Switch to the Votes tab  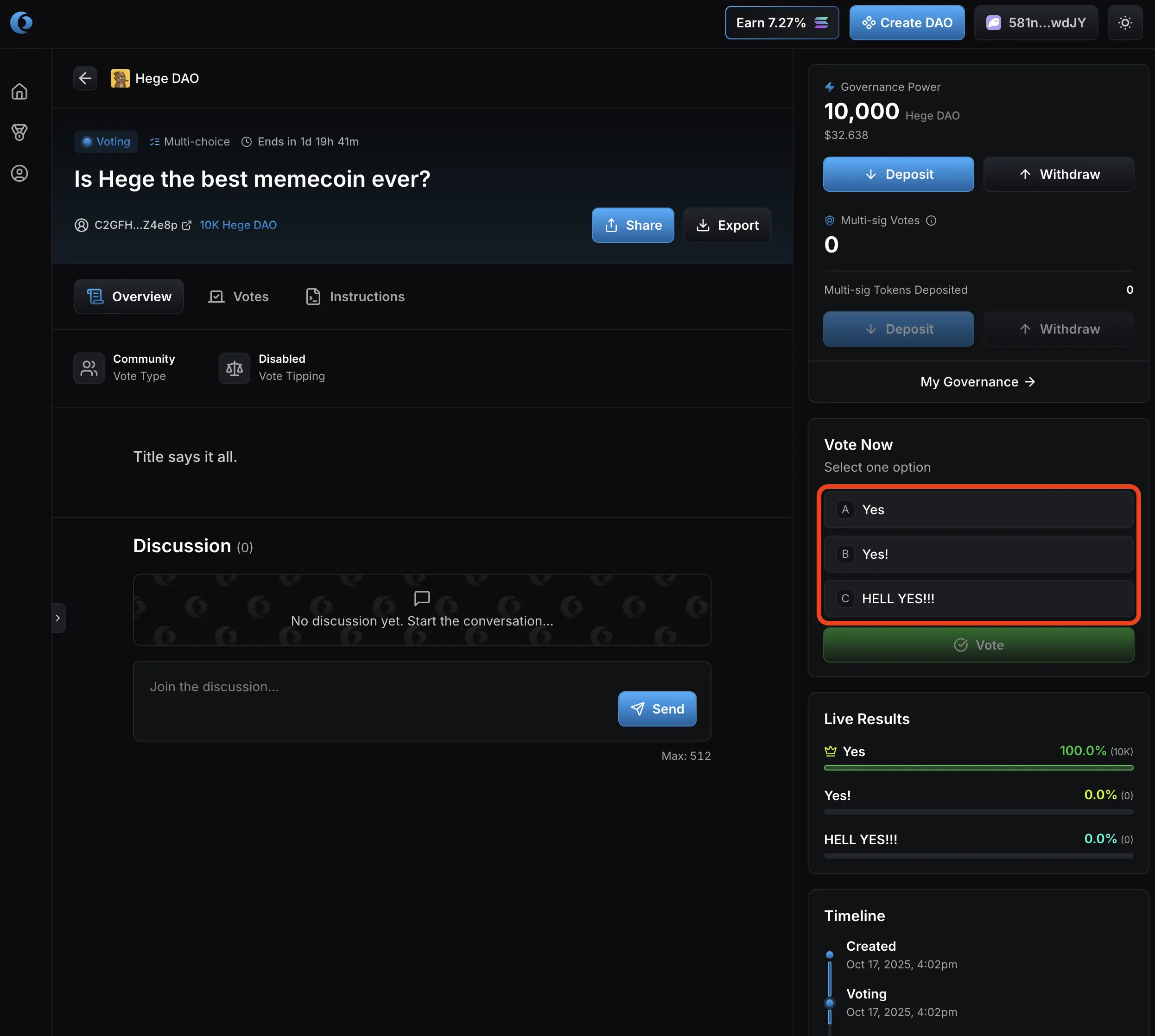(239, 297)
